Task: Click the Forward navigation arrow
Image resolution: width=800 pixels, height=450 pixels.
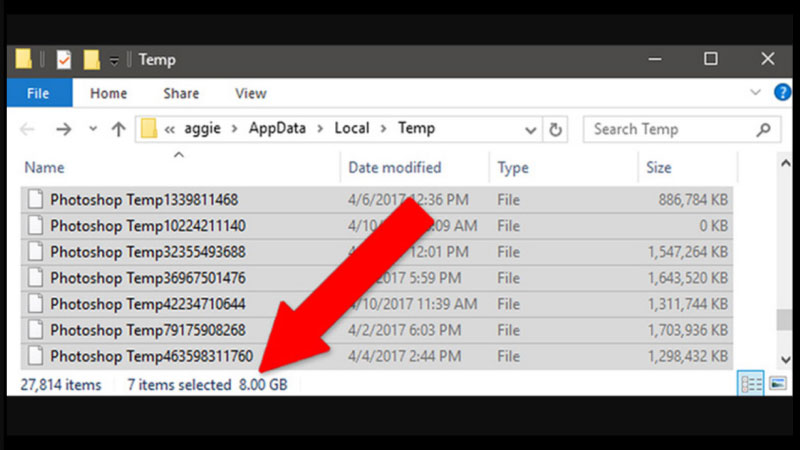Action: (63, 129)
